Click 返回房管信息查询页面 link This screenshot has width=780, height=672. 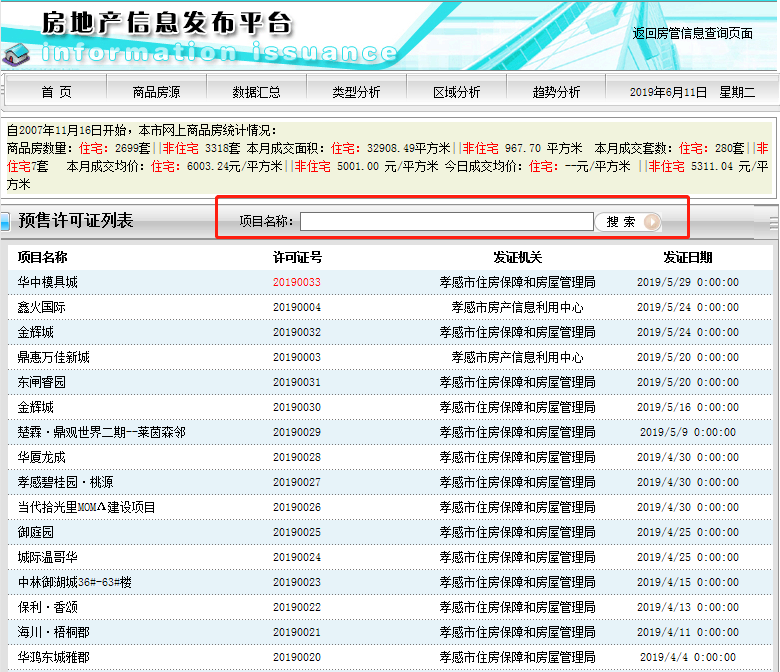point(692,33)
